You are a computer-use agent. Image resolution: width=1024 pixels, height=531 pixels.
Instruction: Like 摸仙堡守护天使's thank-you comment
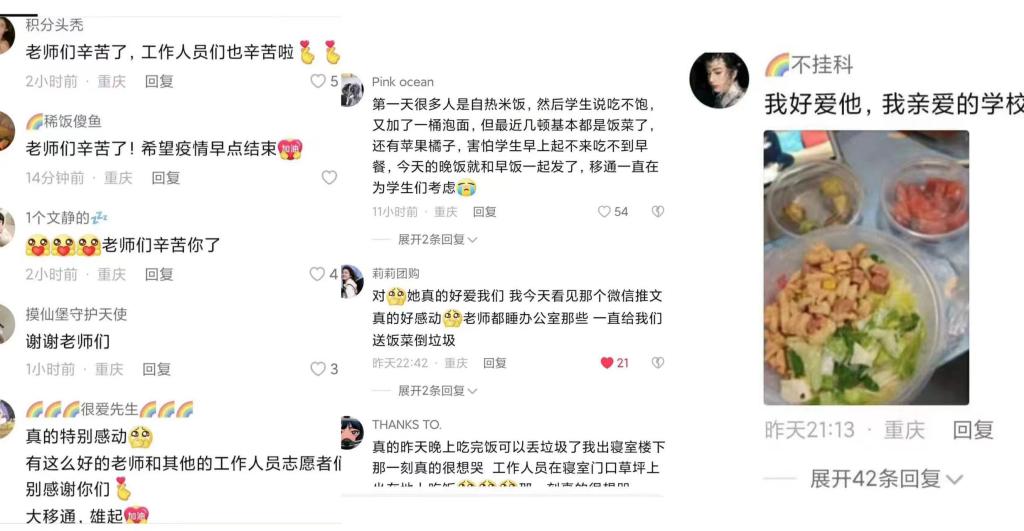pyautogui.click(x=318, y=369)
